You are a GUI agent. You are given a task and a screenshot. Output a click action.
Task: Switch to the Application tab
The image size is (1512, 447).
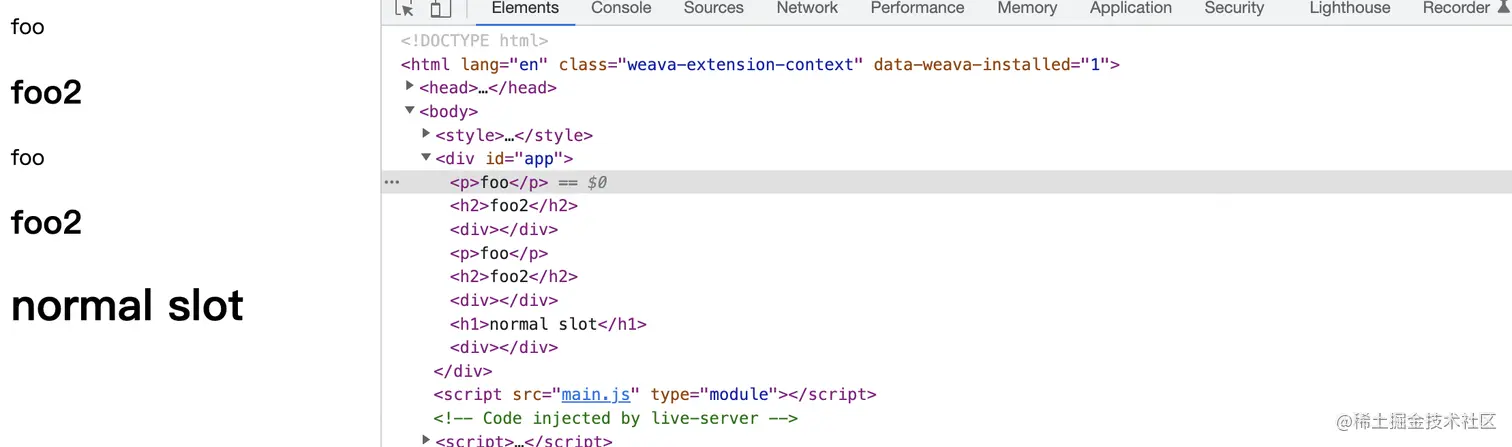[x=1131, y=8]
